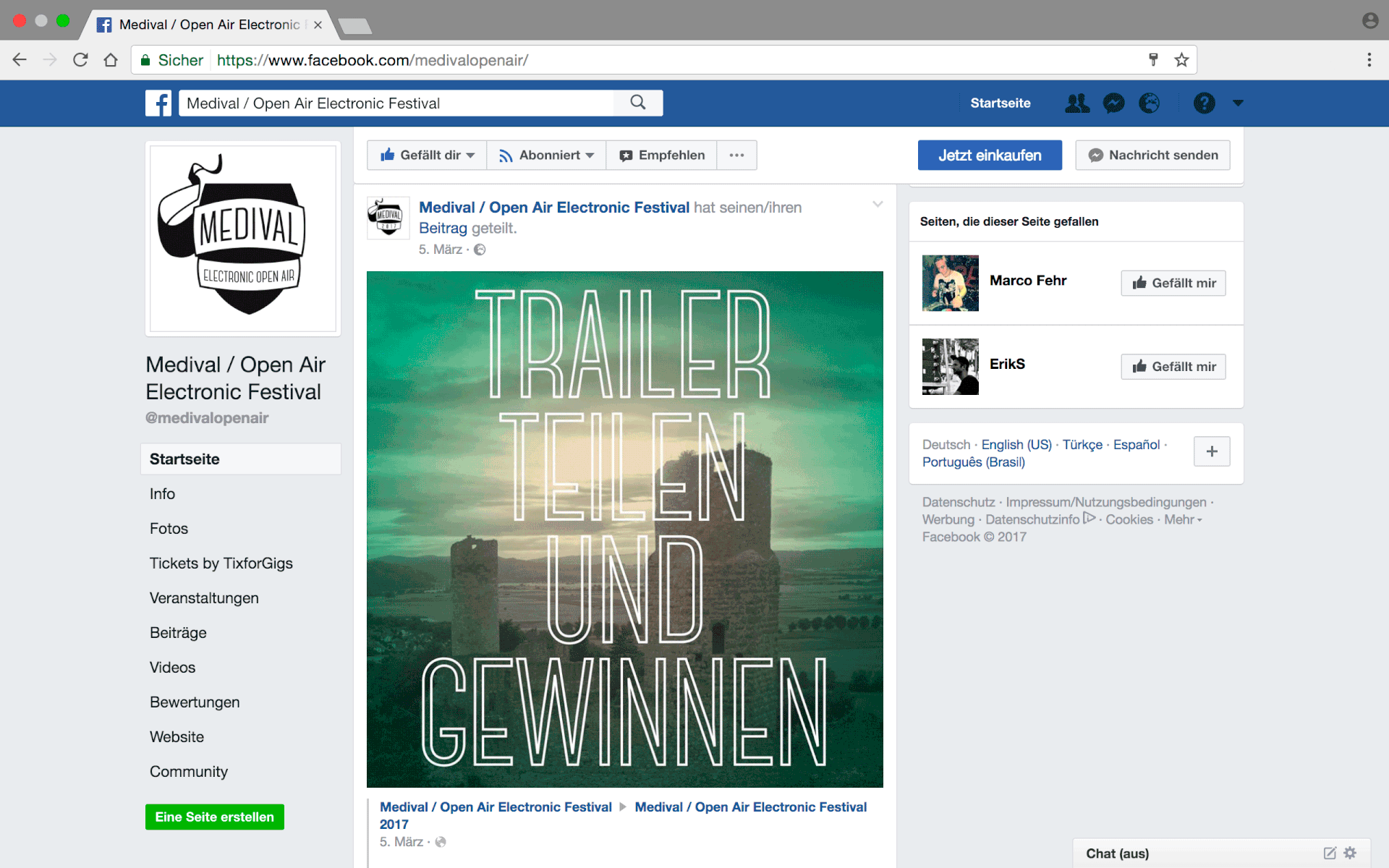Open Datenschutz footer link
The height and width of the screenshot is (868, 1389).
tap(959, 502)
